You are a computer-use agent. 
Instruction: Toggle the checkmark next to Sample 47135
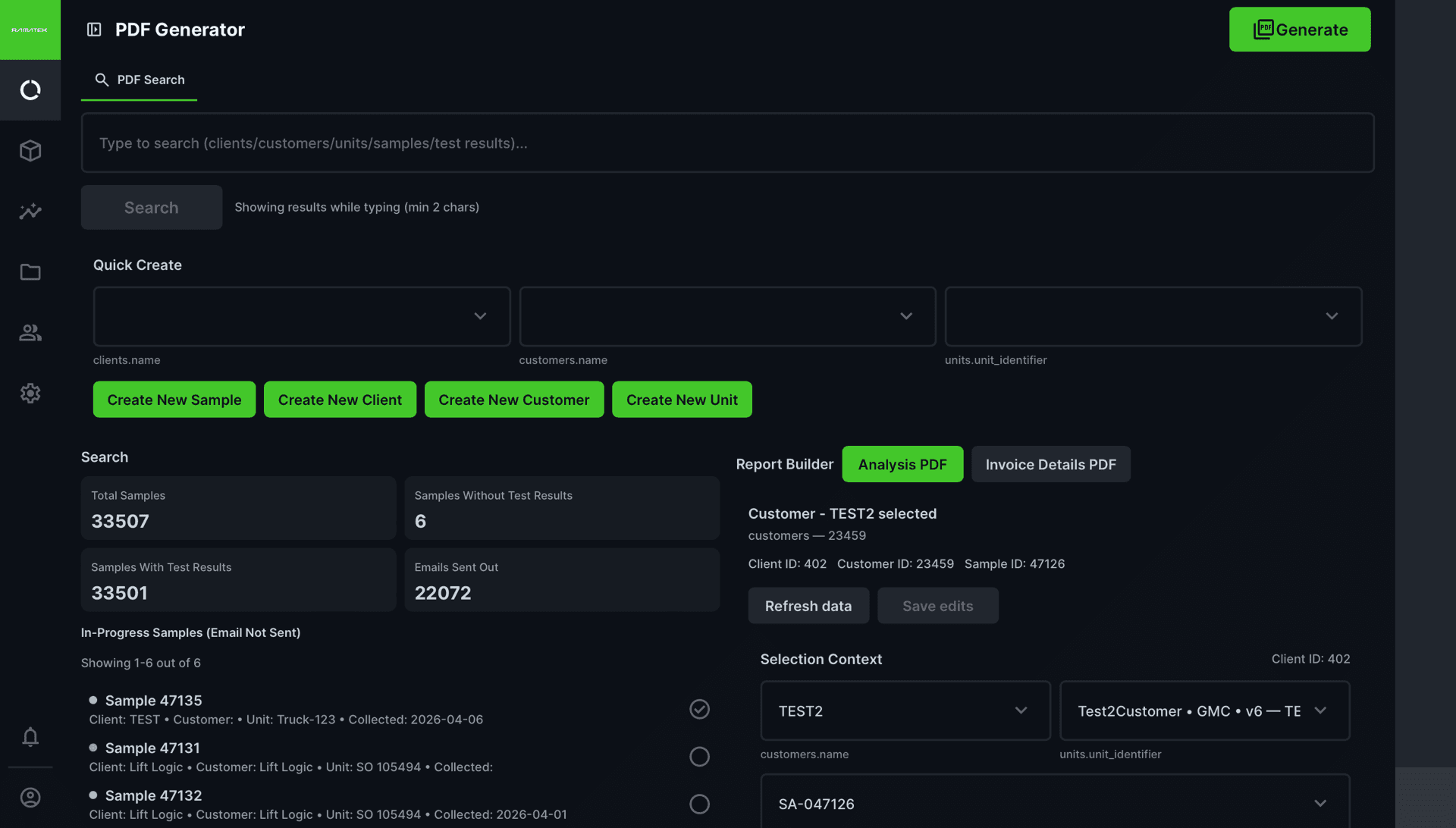tap(699, 710)
